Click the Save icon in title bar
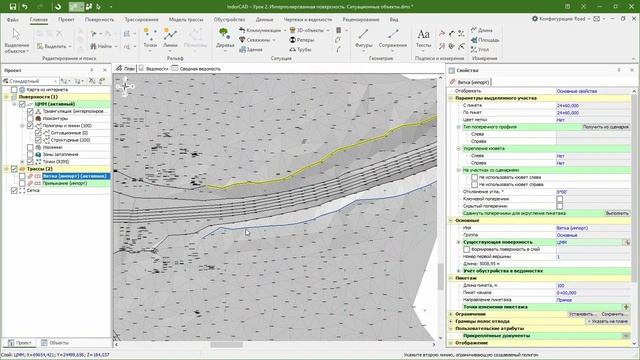 click(13, 7)
